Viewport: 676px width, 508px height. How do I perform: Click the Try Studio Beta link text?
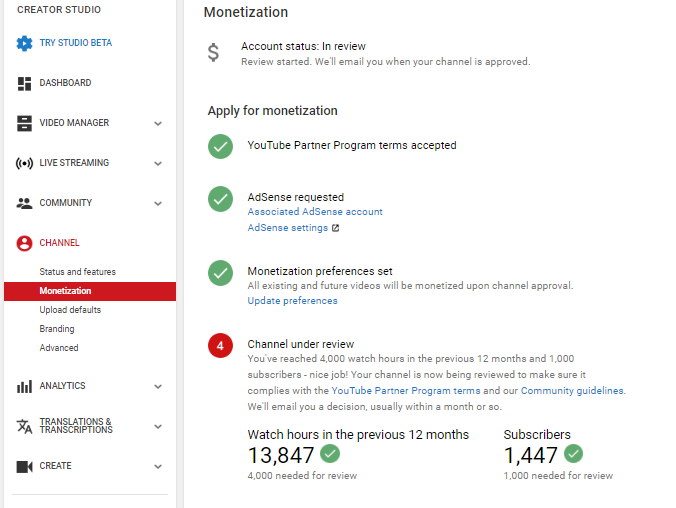coord(75,43)
